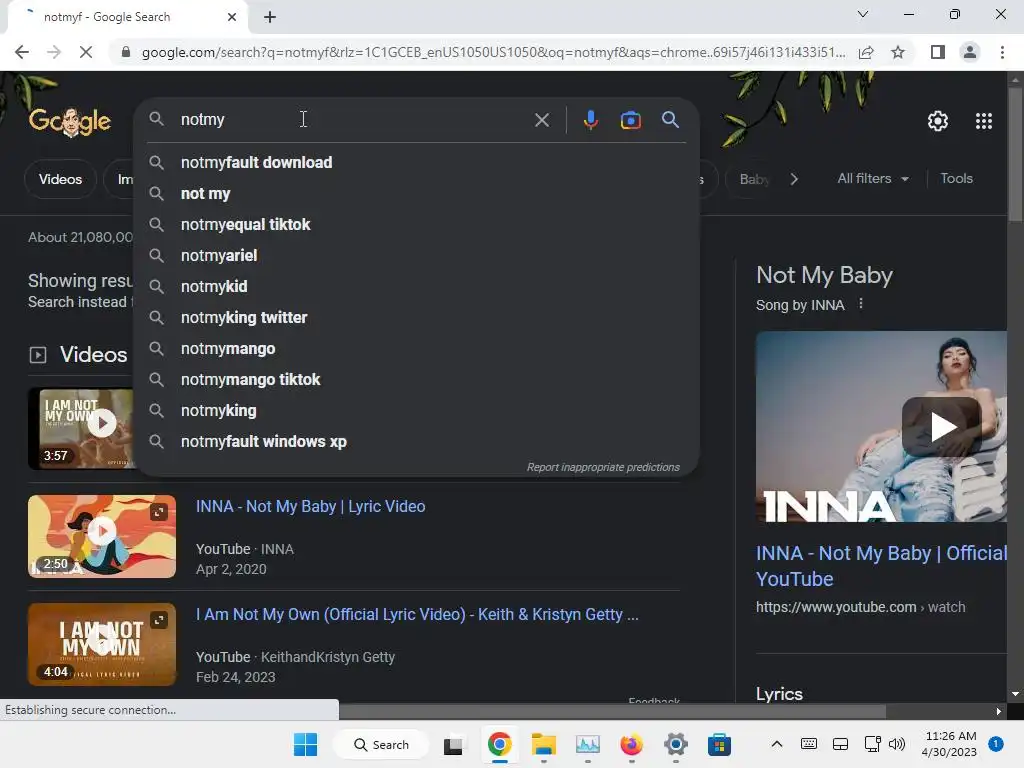
Task: Play the 3:57 video thumbnail
Action: [81, 428]
